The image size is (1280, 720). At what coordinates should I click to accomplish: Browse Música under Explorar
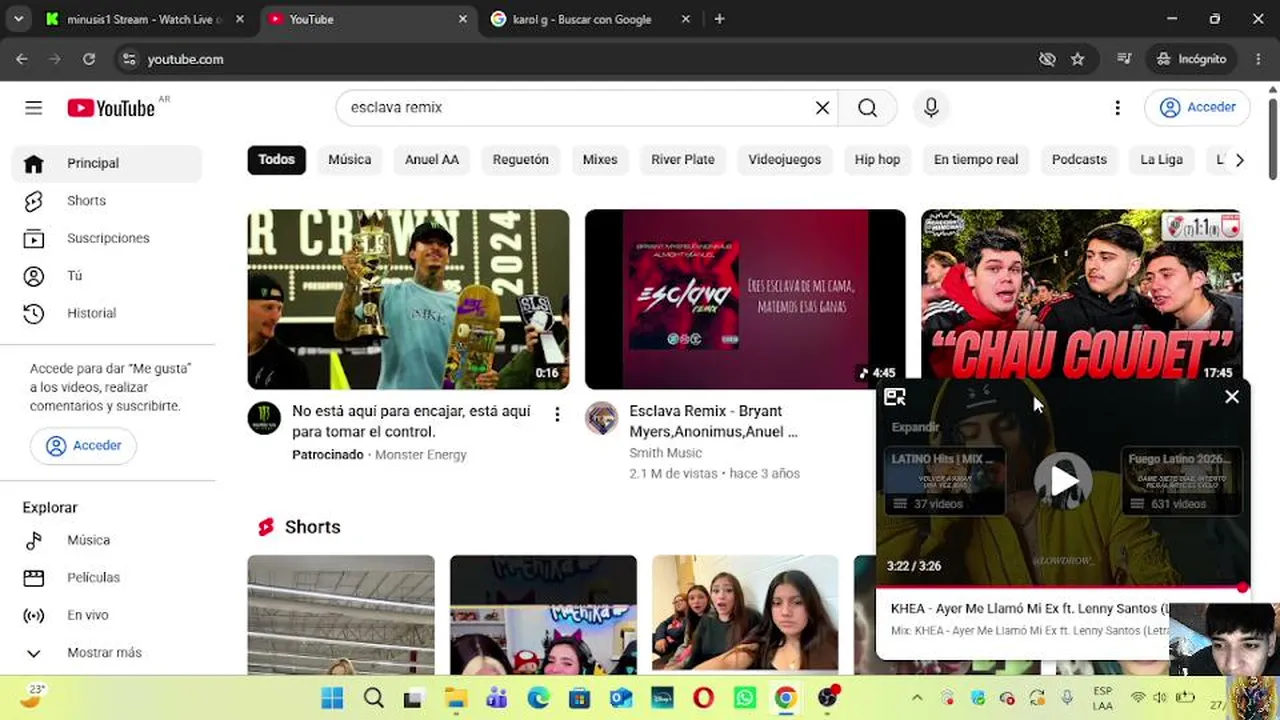(107, 540)
